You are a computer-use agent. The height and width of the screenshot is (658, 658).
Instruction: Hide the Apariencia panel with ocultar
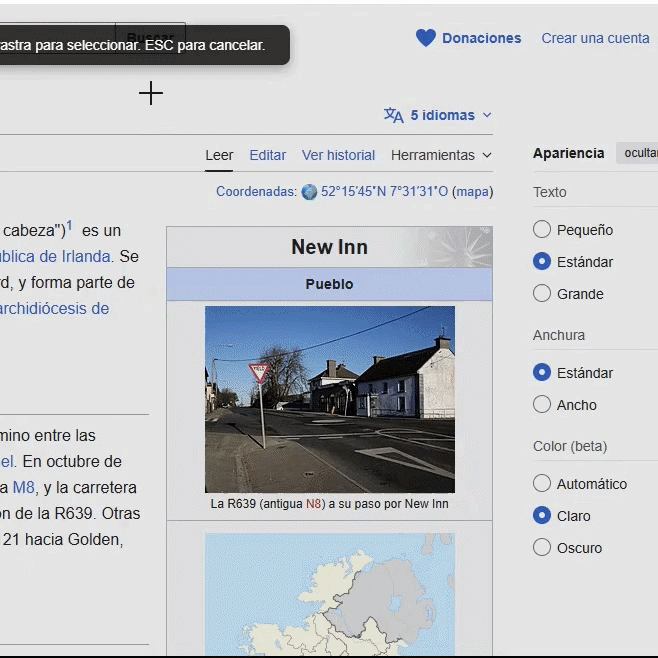640,153
